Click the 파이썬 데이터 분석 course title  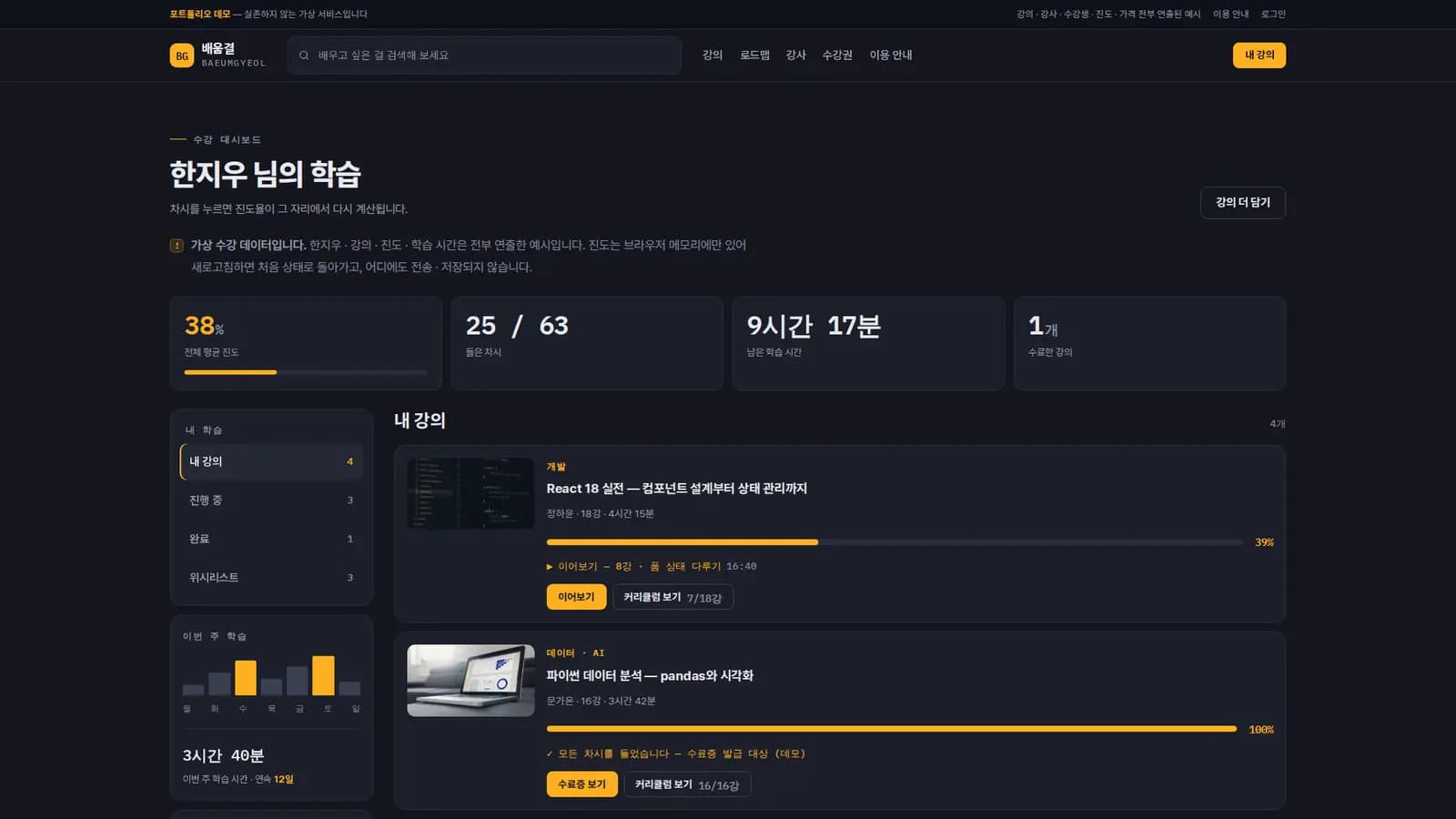coord(650,676)
